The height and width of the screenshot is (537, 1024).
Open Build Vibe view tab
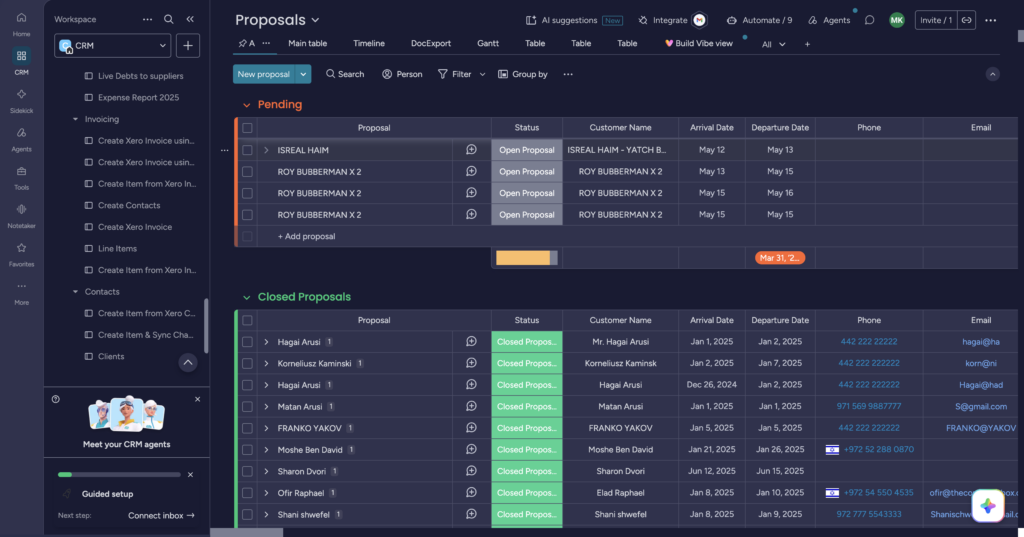[699, 44]
